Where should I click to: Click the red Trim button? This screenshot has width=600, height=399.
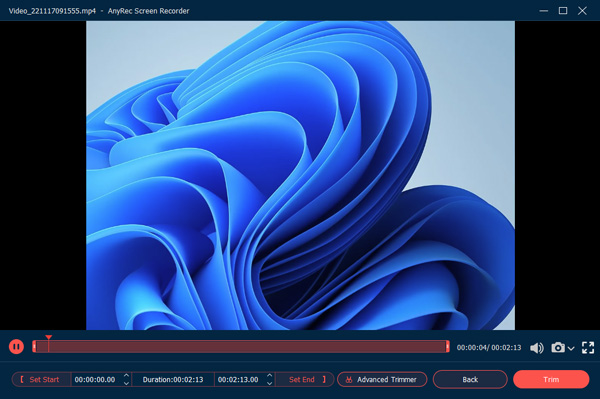(551, 379)
